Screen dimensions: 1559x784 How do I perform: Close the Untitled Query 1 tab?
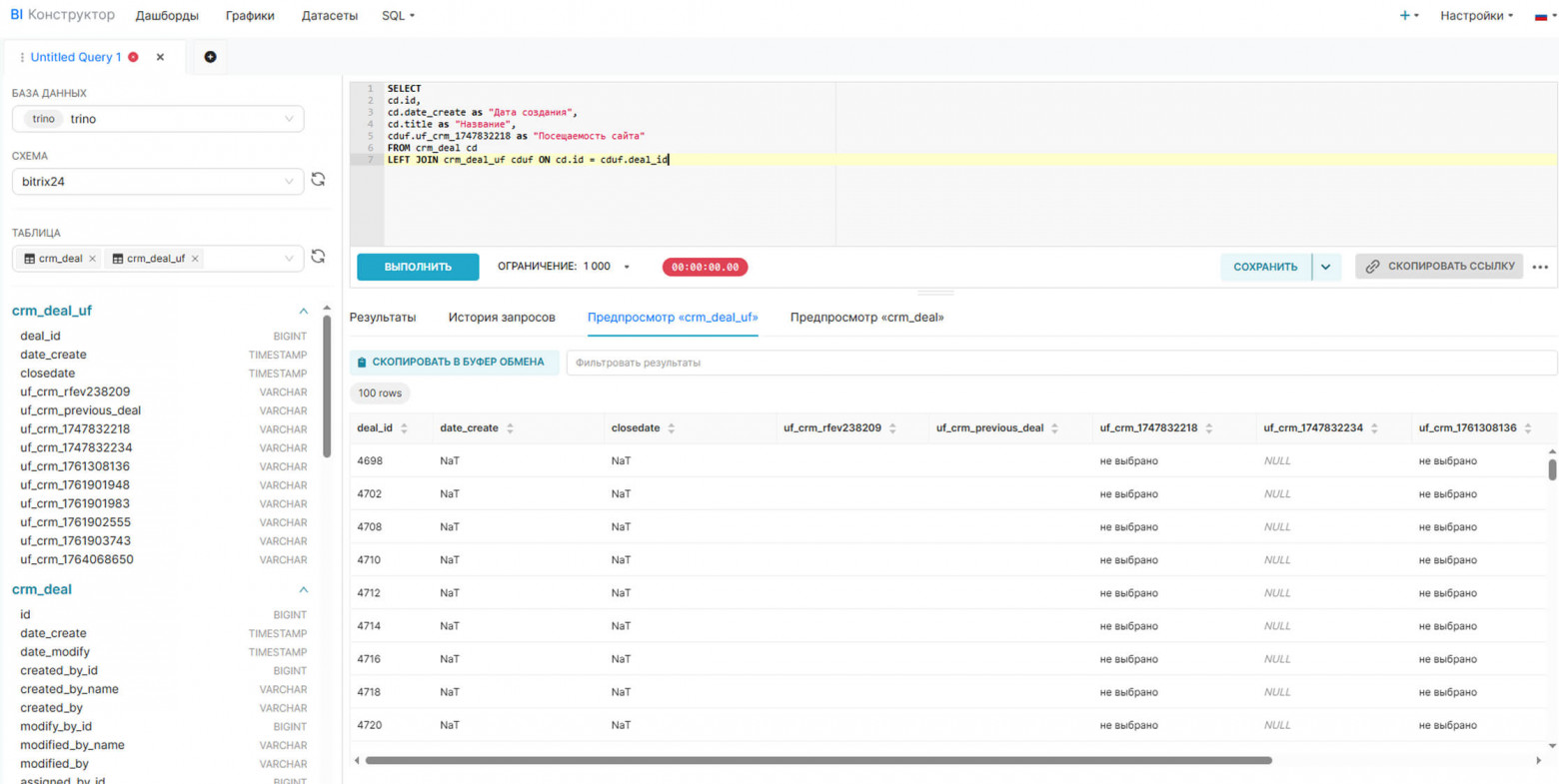coord(160,57)
